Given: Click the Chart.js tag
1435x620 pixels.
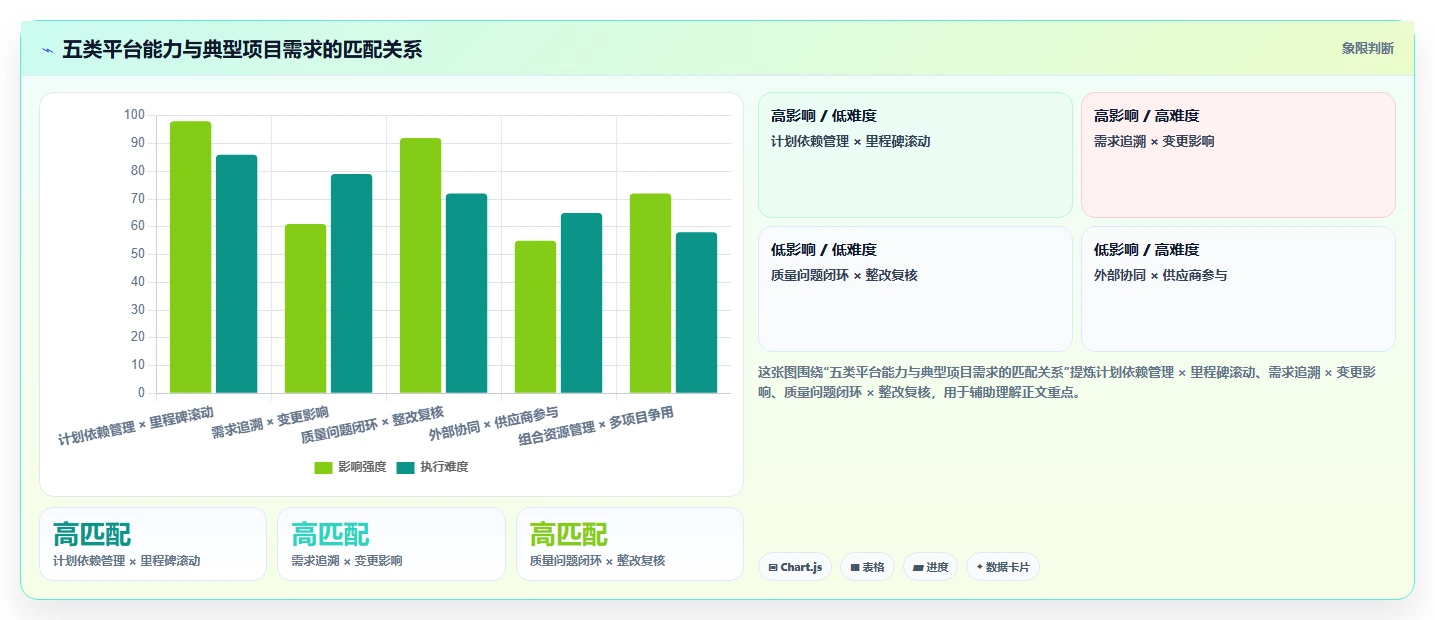Looking at the screenshot, I should [x=795, y=567].
